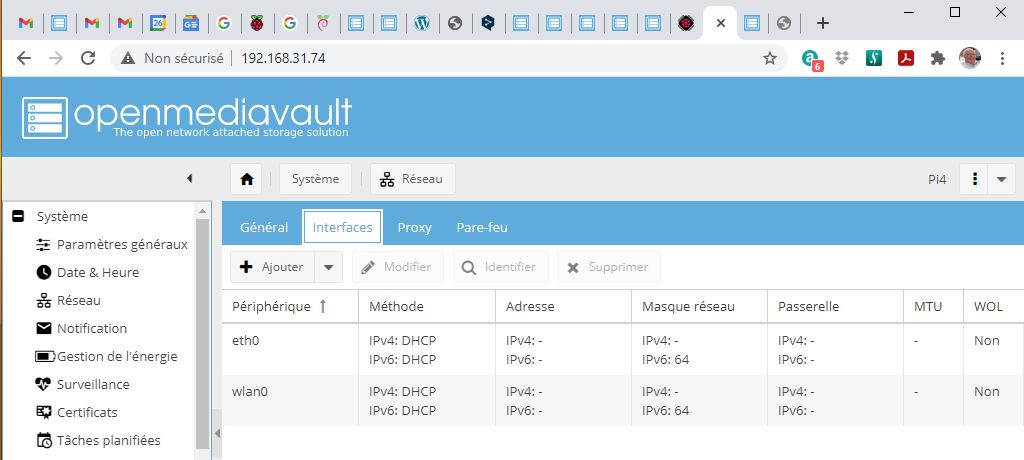Open the Chrome profile avatar
The width and height of the screenshot is (1024, 460).
(x=970, y=58)
